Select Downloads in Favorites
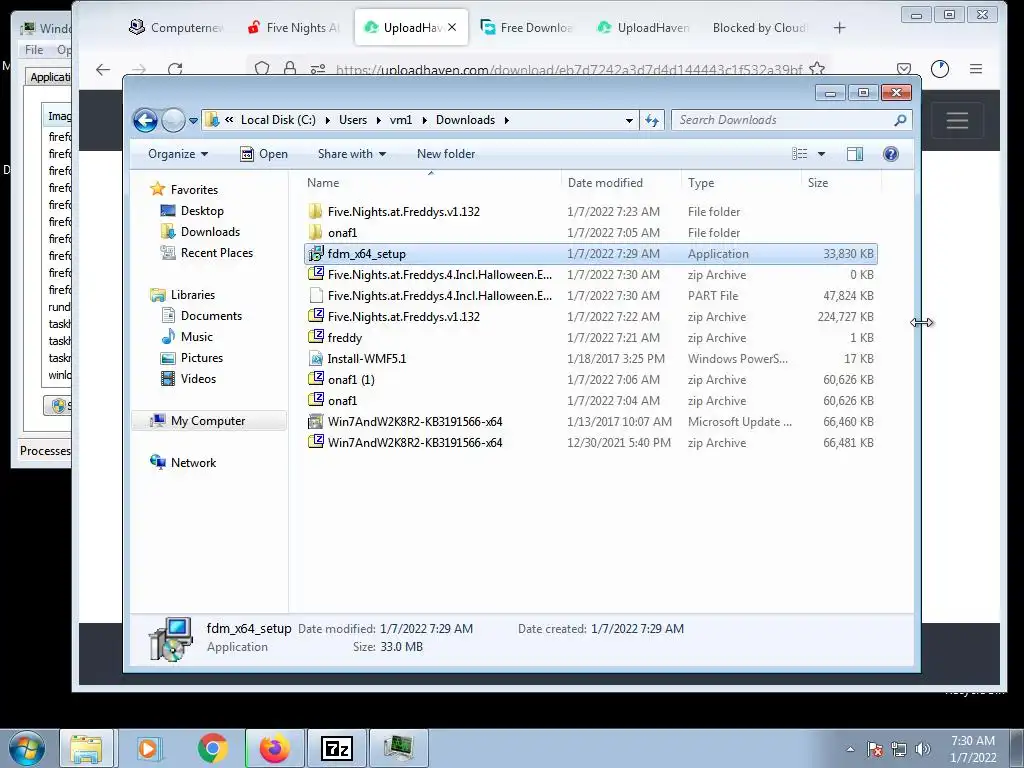 click(200, 232)
